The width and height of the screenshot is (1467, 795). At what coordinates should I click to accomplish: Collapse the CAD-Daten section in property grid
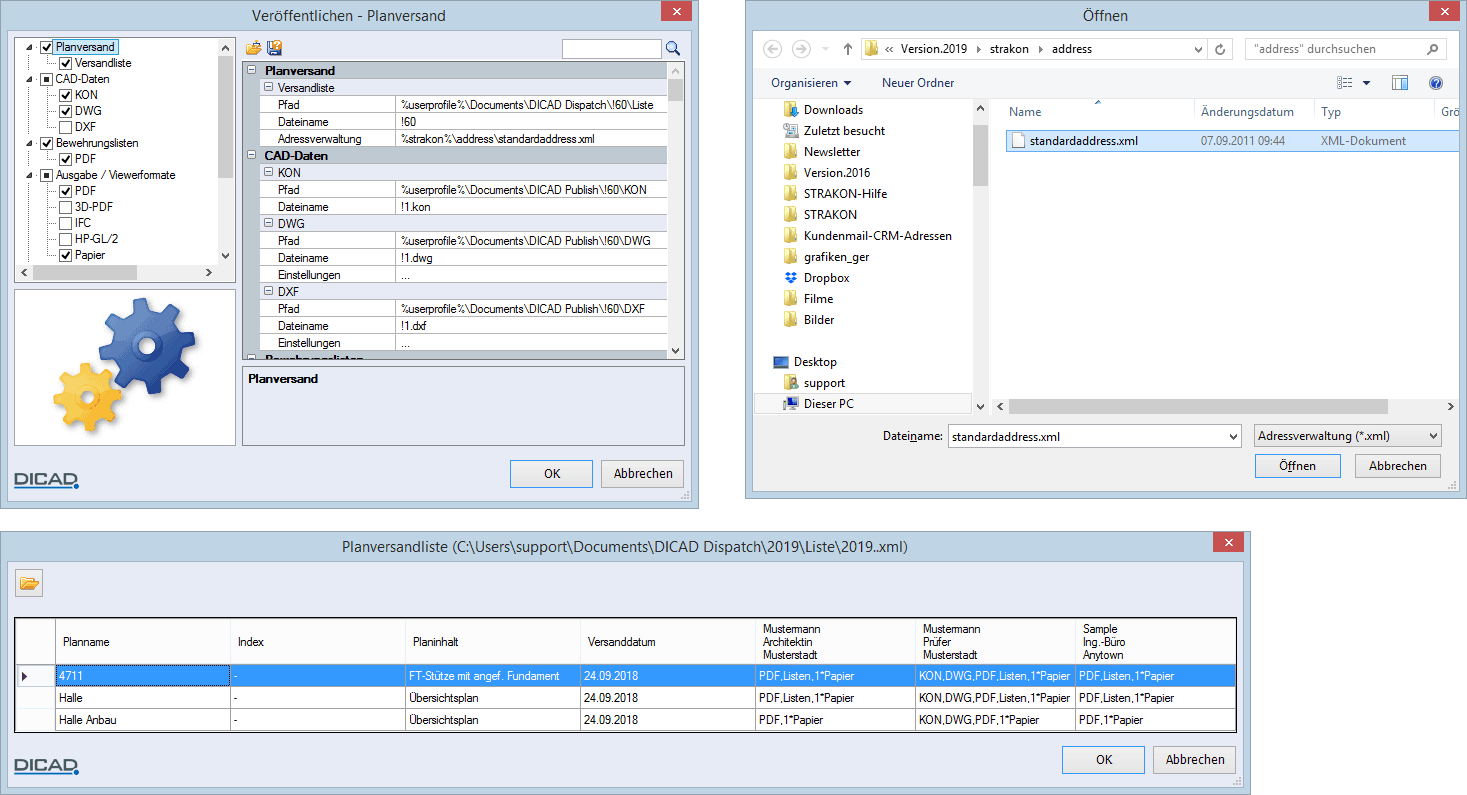[x=251, y=156]
